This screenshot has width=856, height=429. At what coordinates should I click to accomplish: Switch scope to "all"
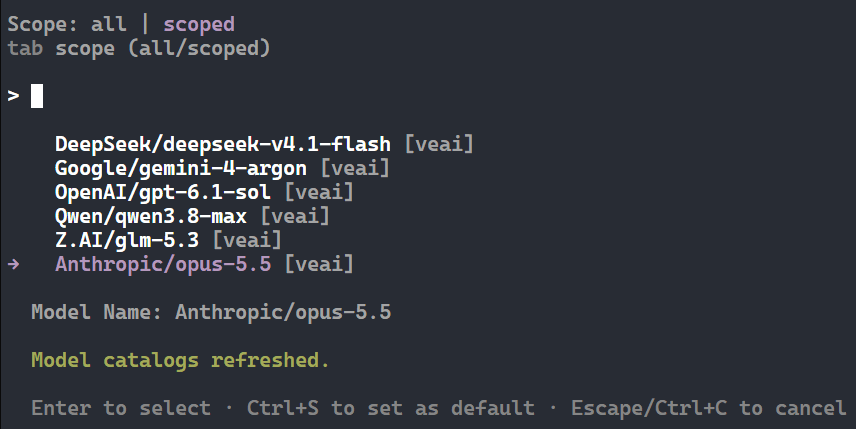coord(109,24)
